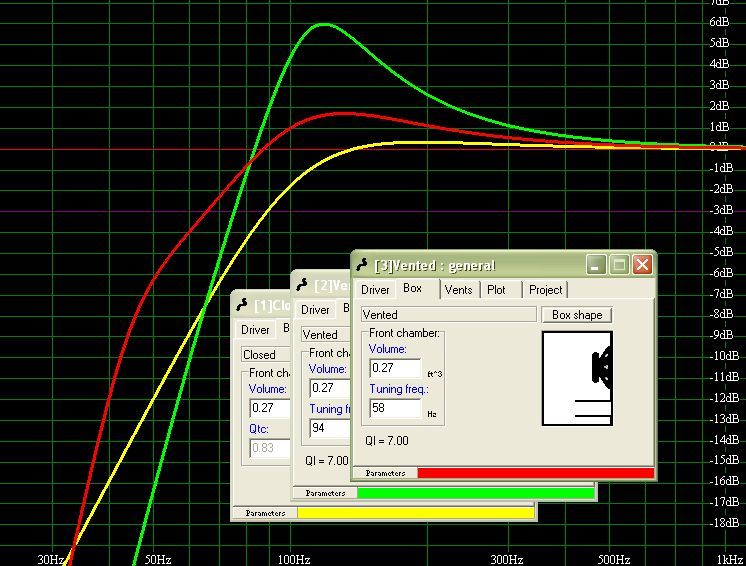Click the Parameters label in window 2
Image resolution: width=746 pixels, height=566 pixels.
[325, 493]
